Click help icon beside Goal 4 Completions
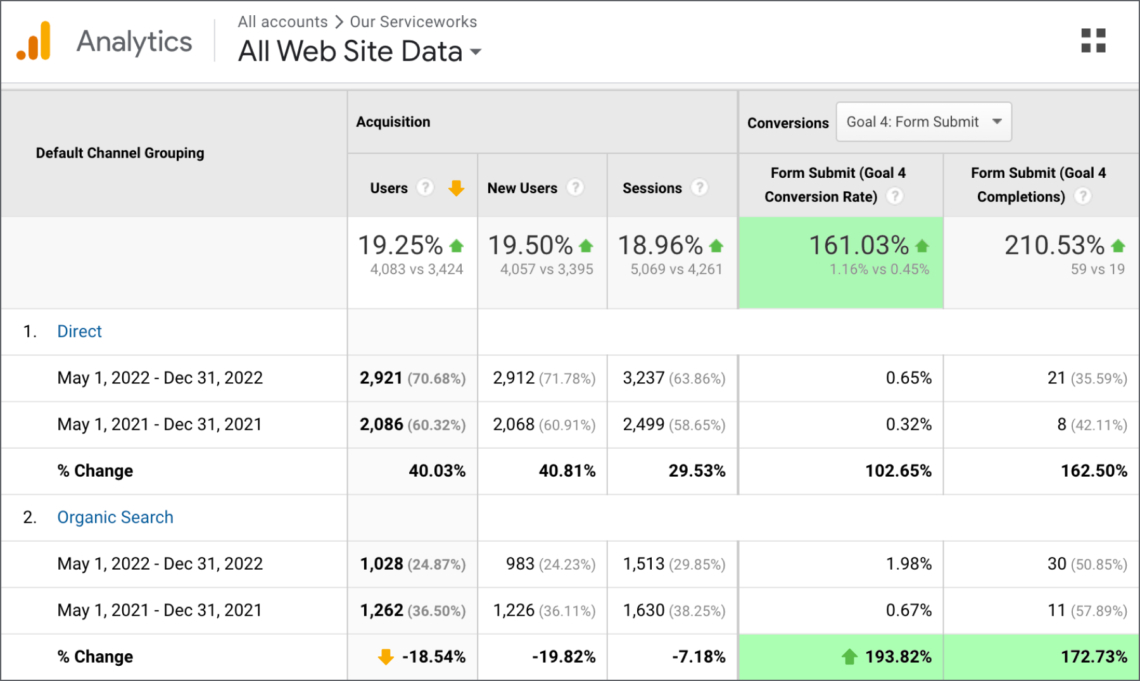This screenshot has height=681, width=1140. click(1082, 197)
